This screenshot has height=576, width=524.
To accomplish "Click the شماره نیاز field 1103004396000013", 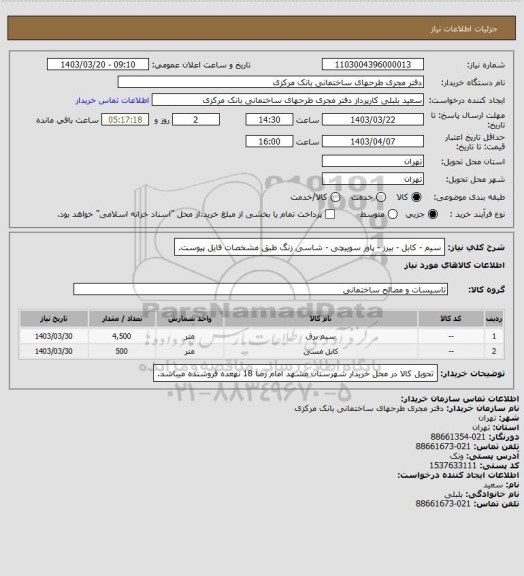I will [x=373, y=64].
